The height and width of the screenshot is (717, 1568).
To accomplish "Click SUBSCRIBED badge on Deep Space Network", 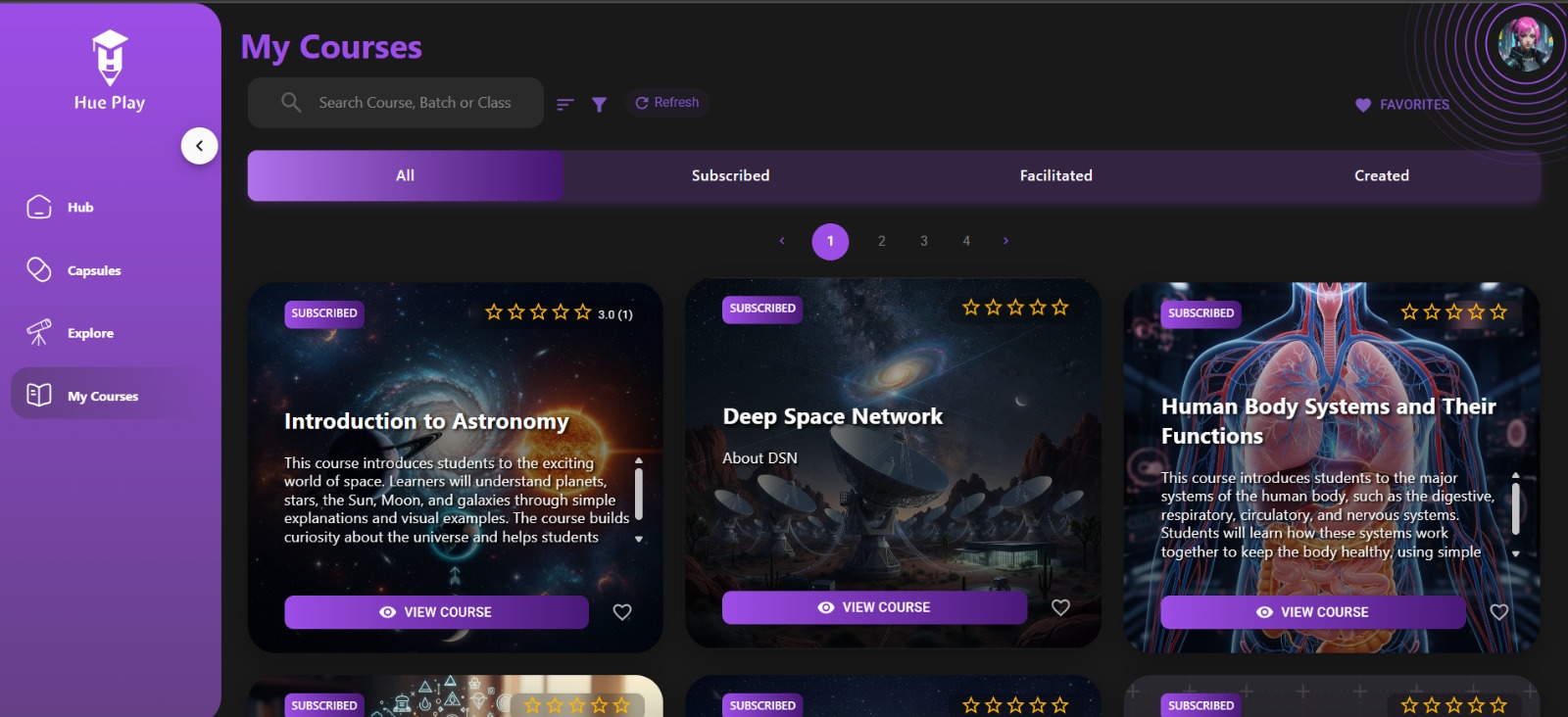I will click(x=762, y=309).
